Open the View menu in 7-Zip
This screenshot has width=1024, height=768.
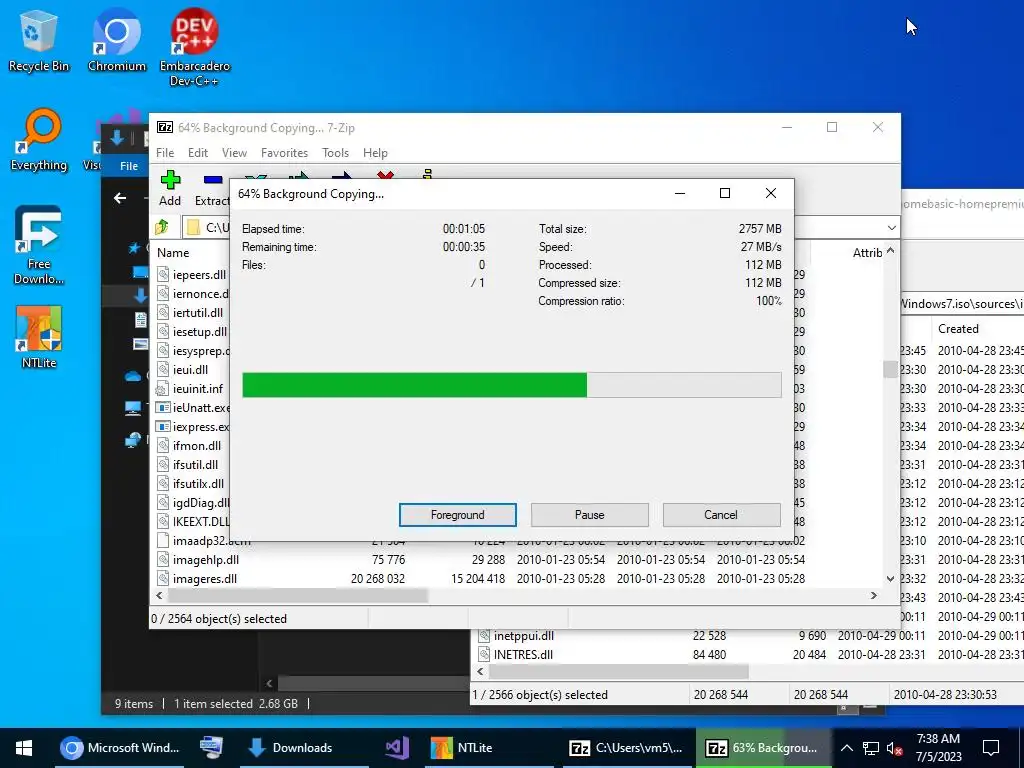(x=234, y=153)
